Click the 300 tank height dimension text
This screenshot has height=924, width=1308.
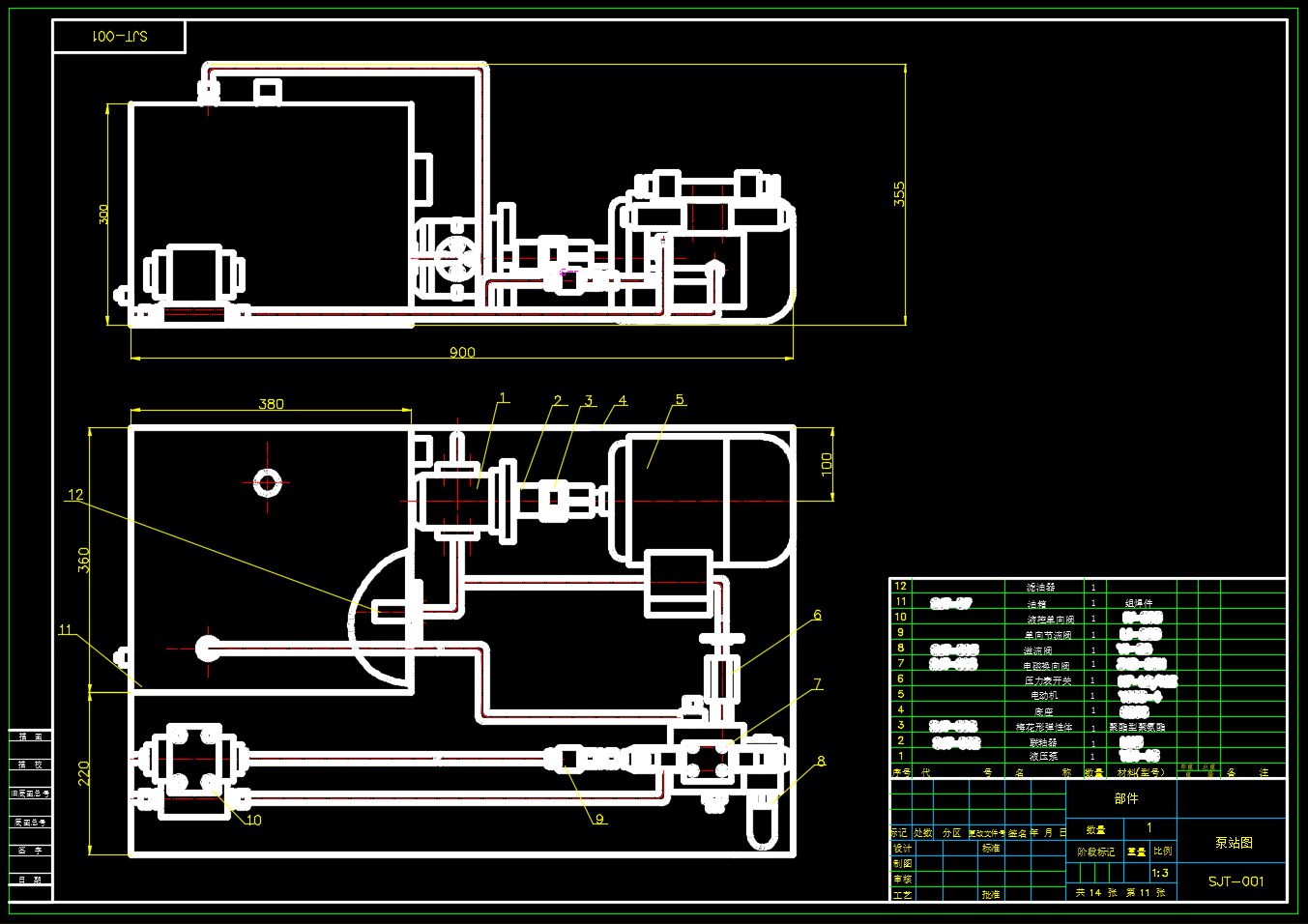coord(103,215)
